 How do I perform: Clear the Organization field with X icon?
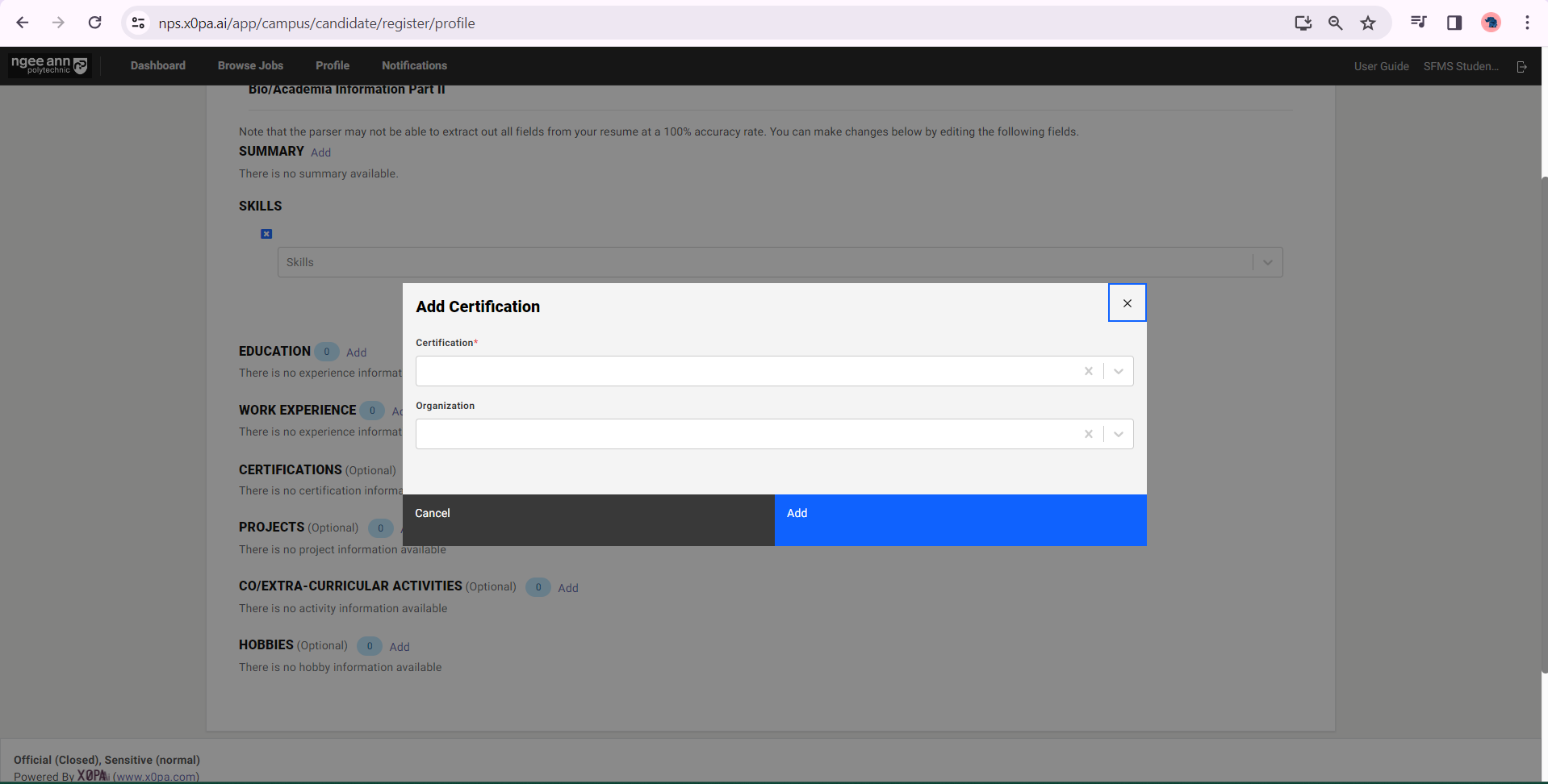click(1088, 434)
